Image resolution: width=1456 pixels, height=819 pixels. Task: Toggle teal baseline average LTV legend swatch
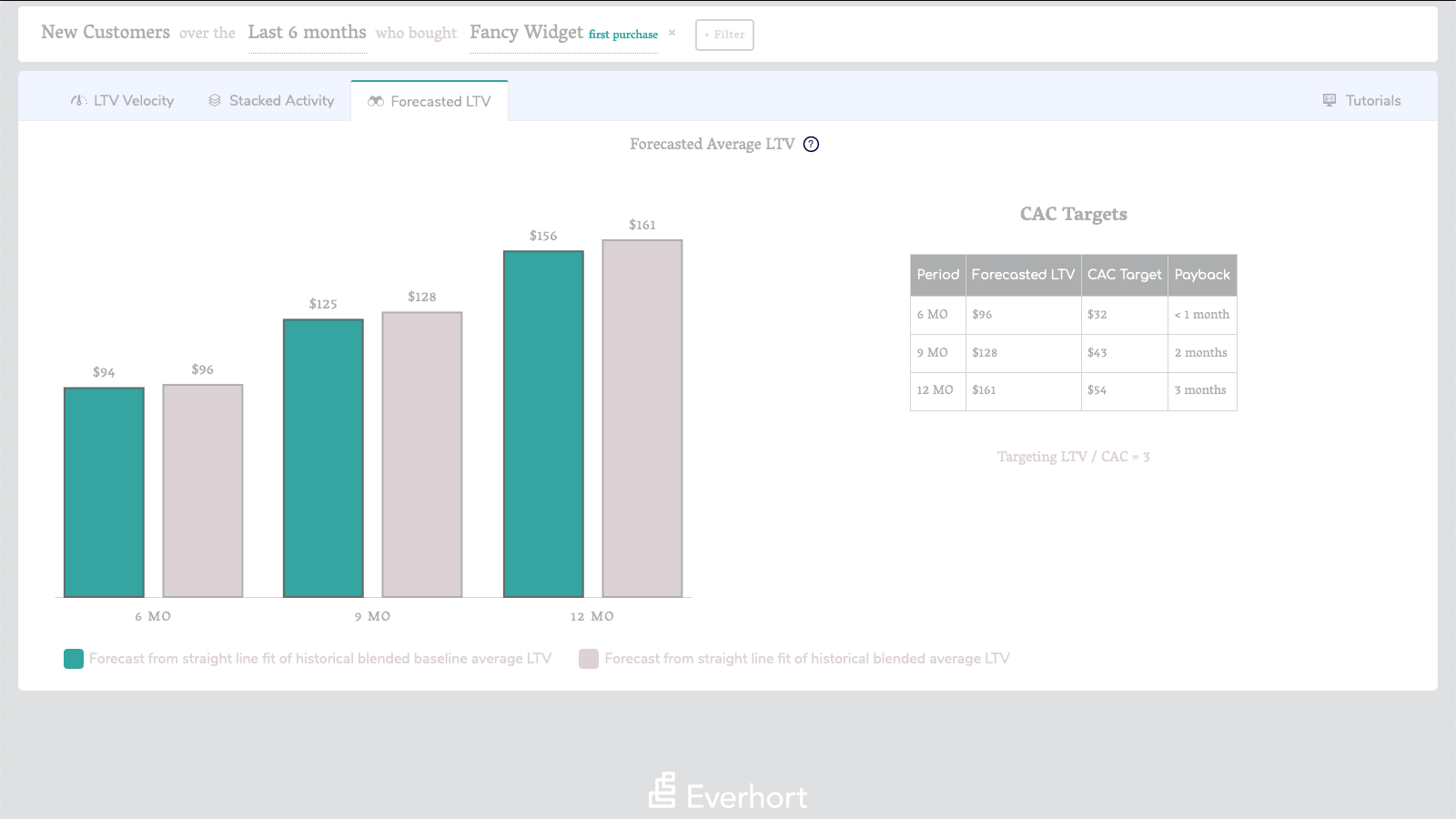pyautogui.click(x=74, y=659)
